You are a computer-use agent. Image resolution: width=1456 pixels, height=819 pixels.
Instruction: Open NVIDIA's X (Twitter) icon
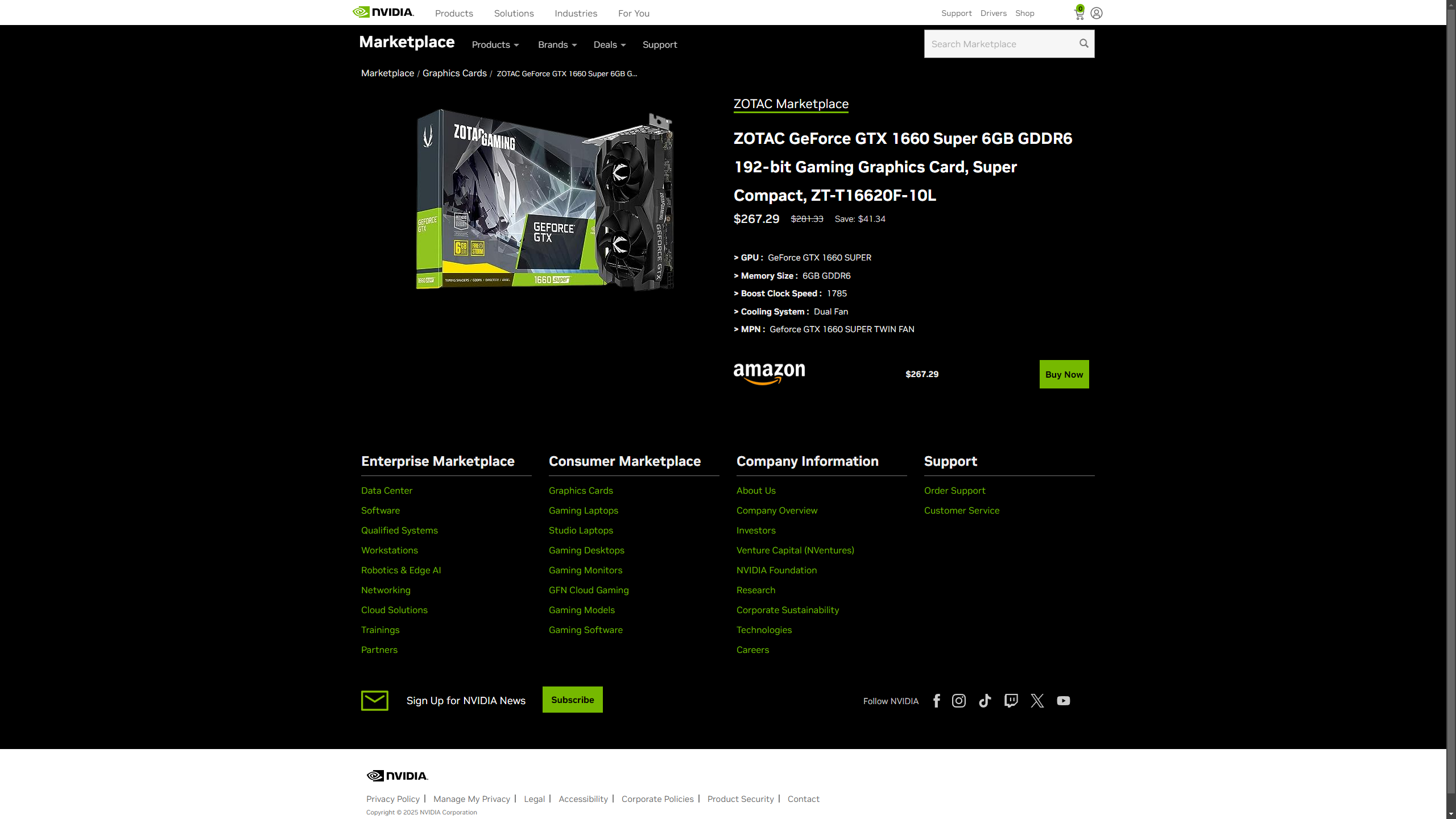point(1037,701)
